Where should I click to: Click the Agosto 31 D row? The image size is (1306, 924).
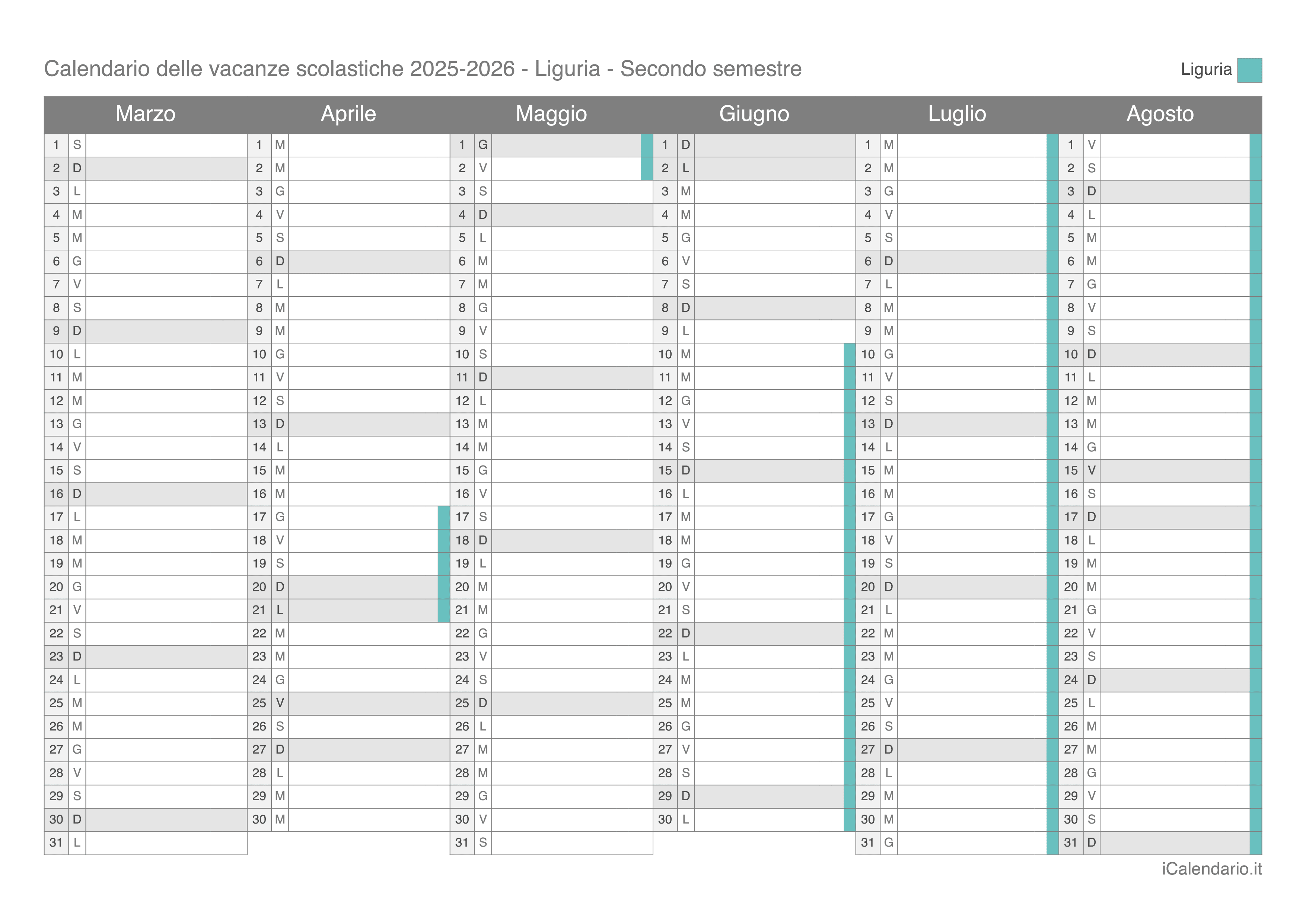click(x=1160, y=843)
